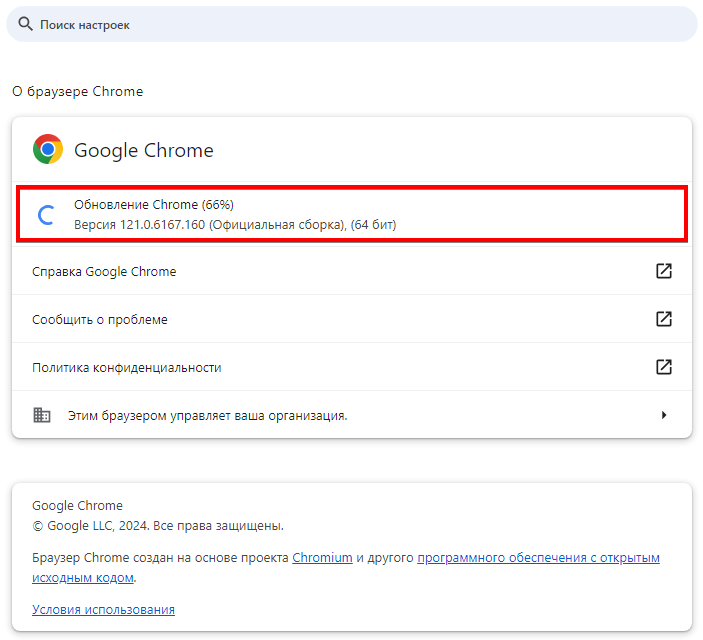The image size is (703, 640).
Task: Open the Chromium project link
Action: click(322, 557)
